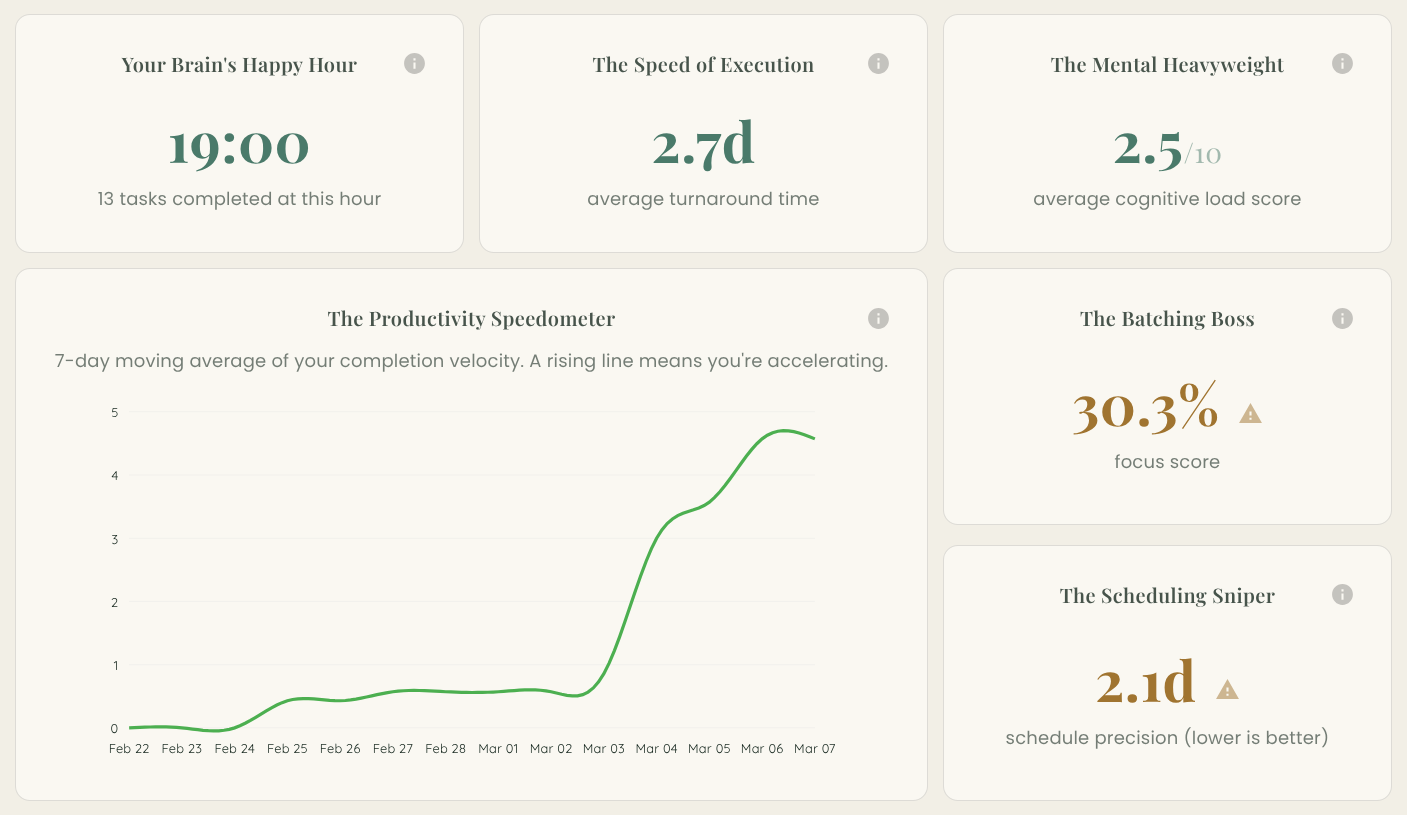Click the 30.3% focus score value
The image size is (1407, 815).
[x=1146, y=410]
